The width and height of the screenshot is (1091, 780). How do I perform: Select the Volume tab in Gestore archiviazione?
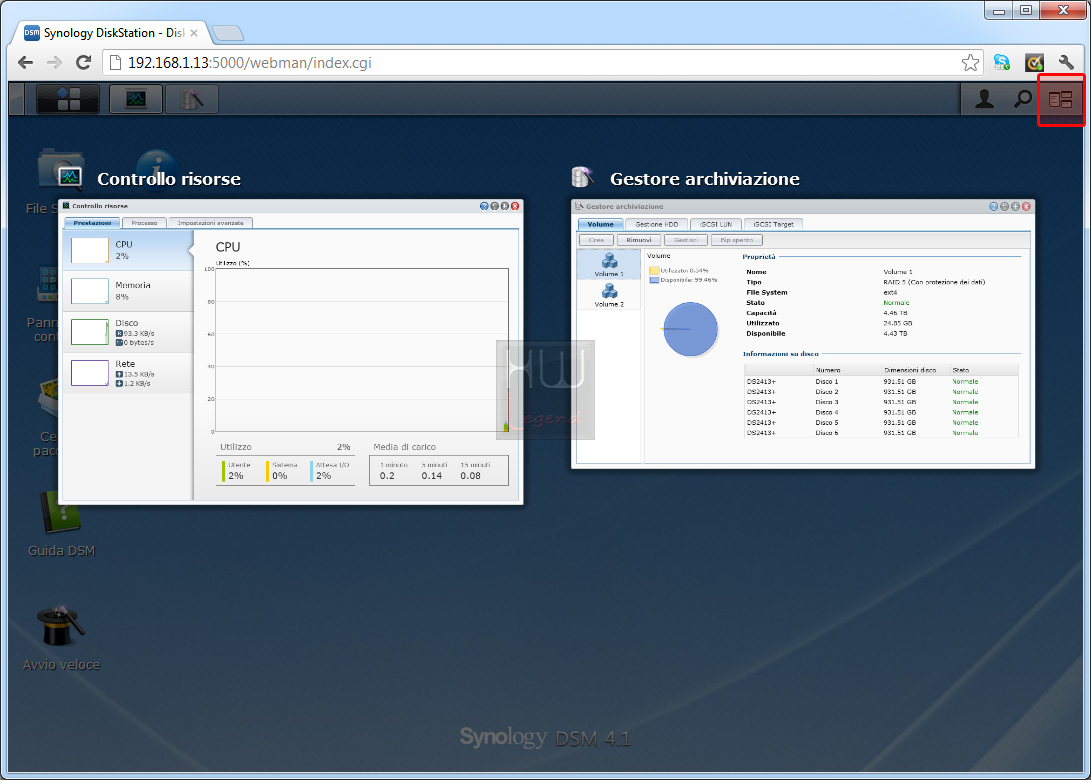coord(600,224)
